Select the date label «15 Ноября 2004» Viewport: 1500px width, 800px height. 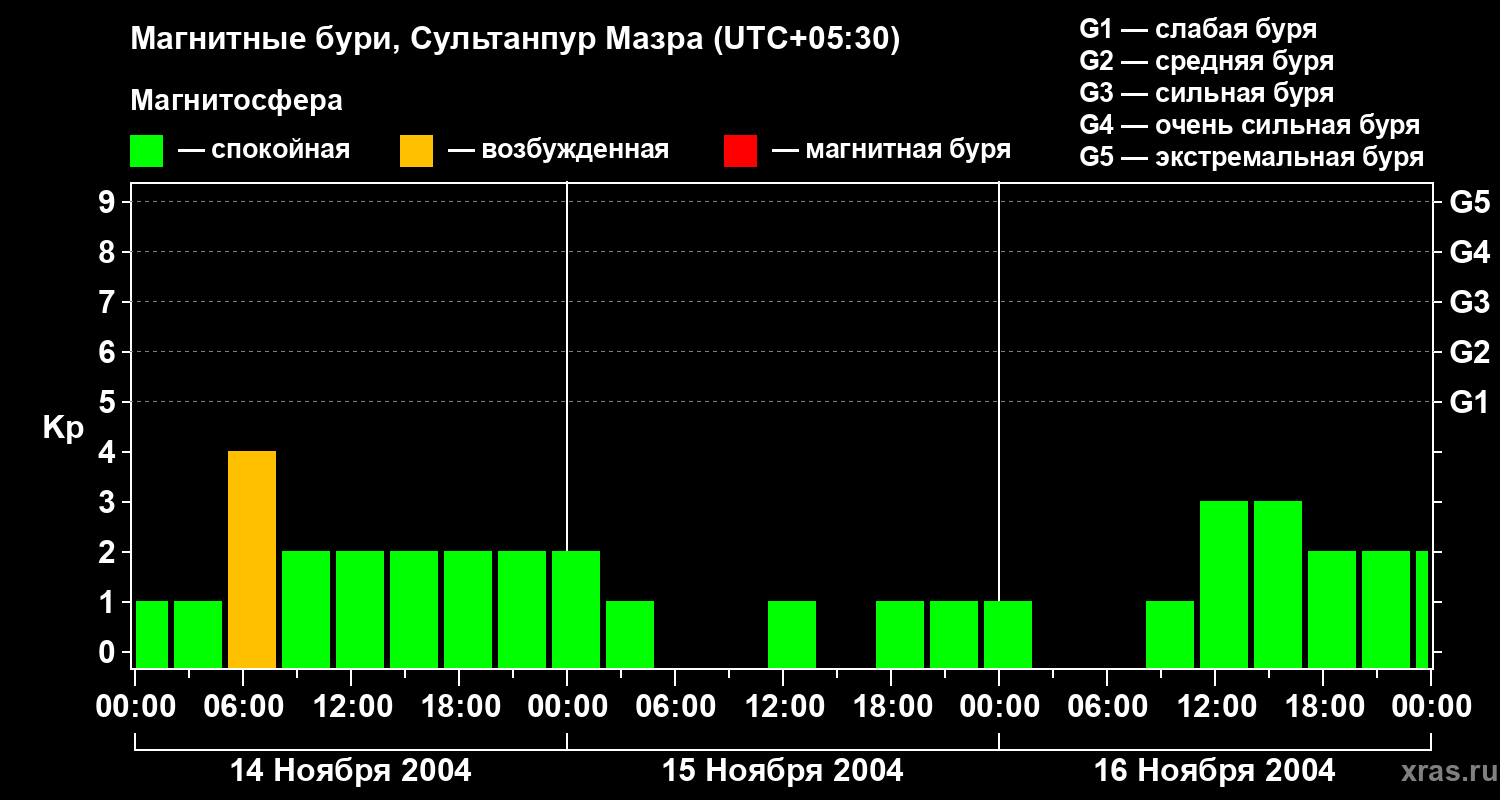point(783,771)
